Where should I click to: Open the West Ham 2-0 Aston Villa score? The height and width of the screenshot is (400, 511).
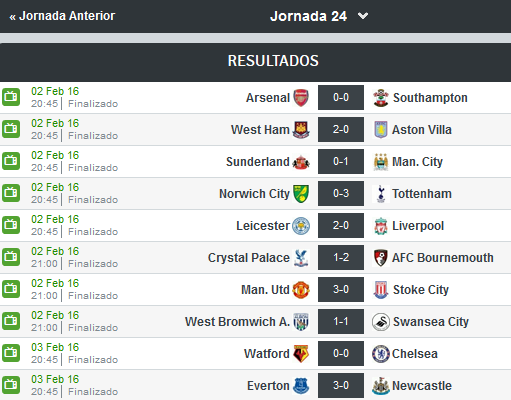pyautogui.click(x=341, y=129)
